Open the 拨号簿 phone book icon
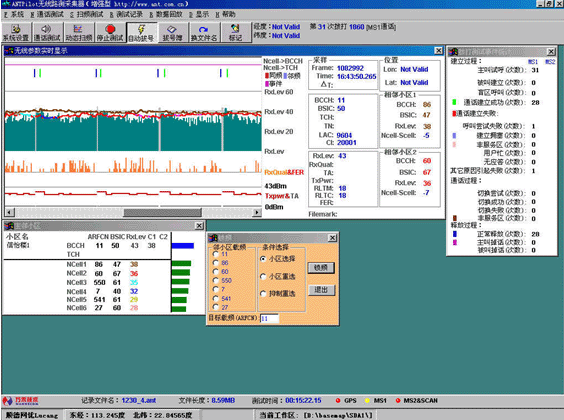Viewport: 564px width, 420px height. (173, 33)
